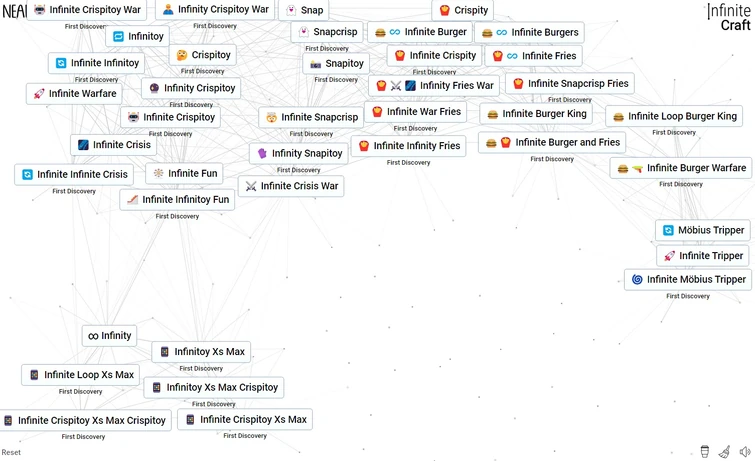This screenshot has width=755, height=461.
Task: Select the Infinity Crispitoy War element
Action: (x=215, y=9)
